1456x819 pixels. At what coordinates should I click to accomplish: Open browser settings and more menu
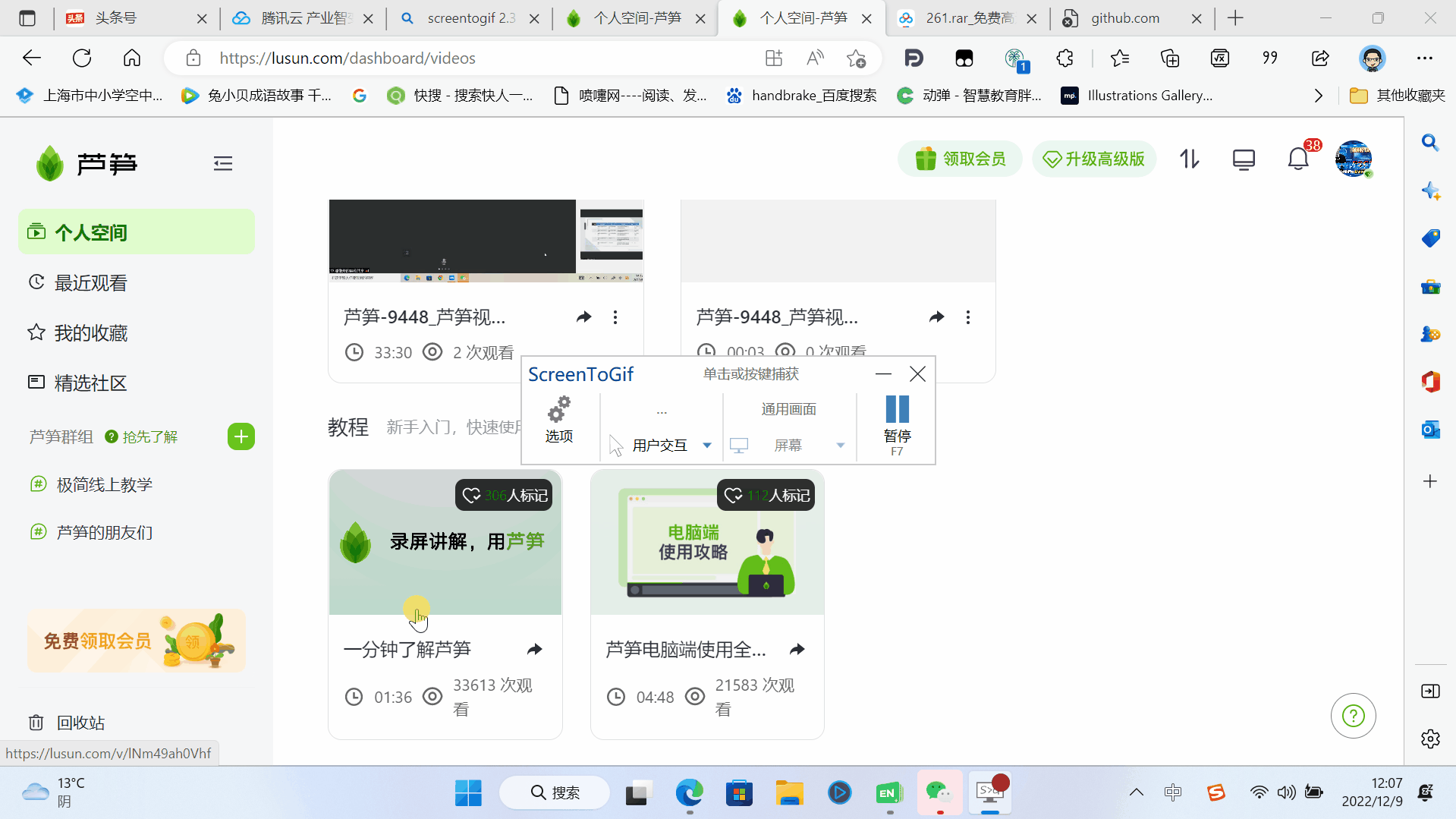1424,58
